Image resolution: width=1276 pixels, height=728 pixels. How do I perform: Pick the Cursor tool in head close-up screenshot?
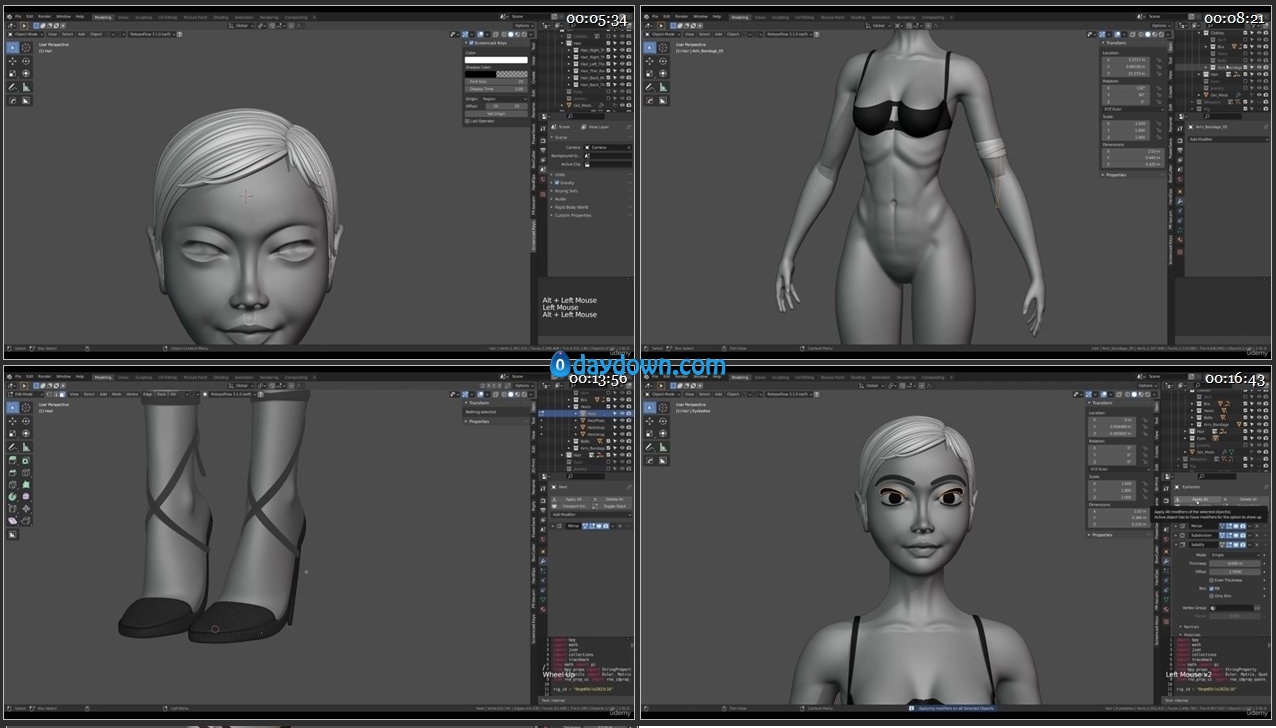tap(26, 46)
